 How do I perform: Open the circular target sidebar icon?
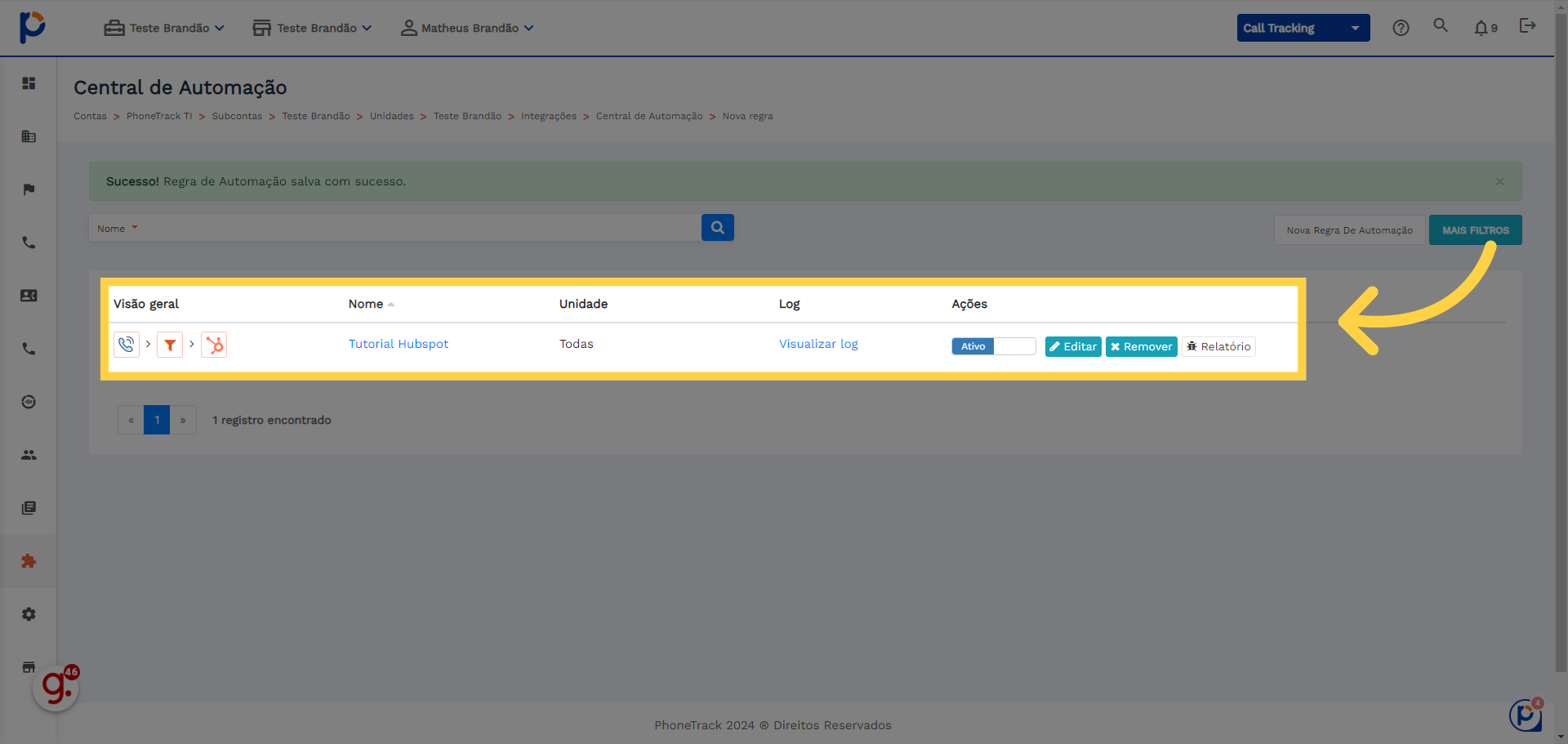(29, 402)
